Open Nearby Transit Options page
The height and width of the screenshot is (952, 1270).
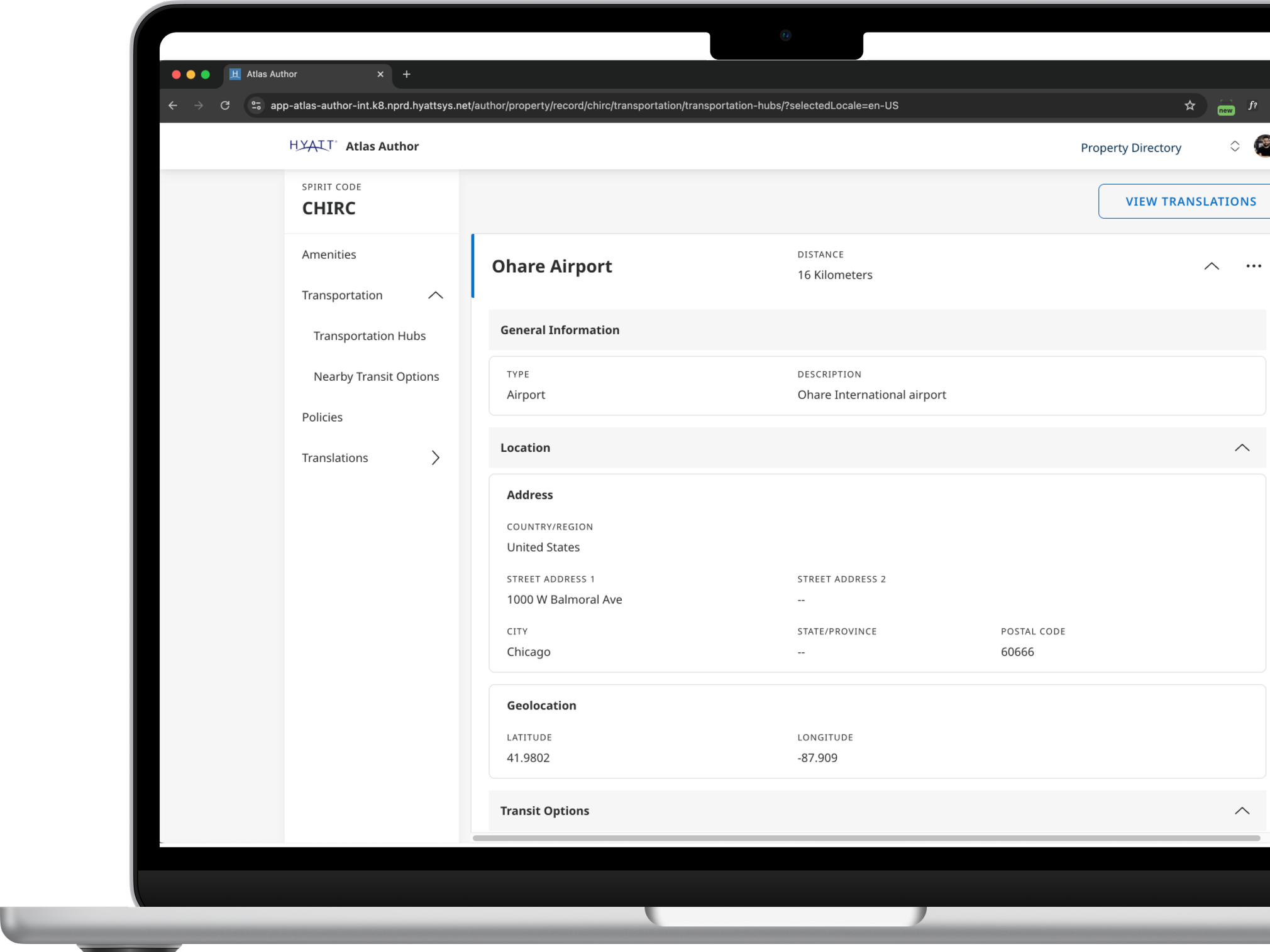click(x=376, y=376)
